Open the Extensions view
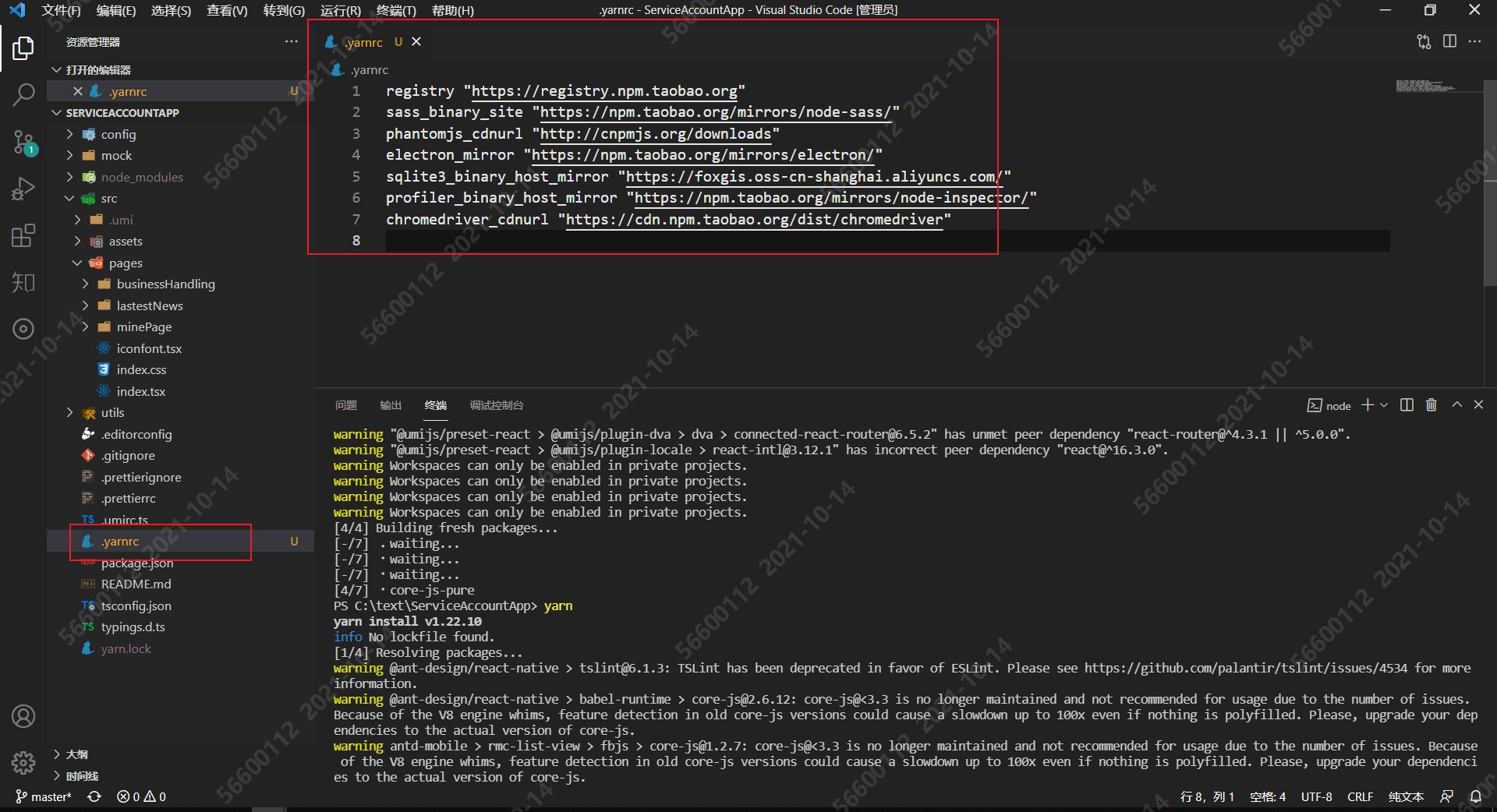Screen dimensions: 1497x812 click(x=23, y=235)
